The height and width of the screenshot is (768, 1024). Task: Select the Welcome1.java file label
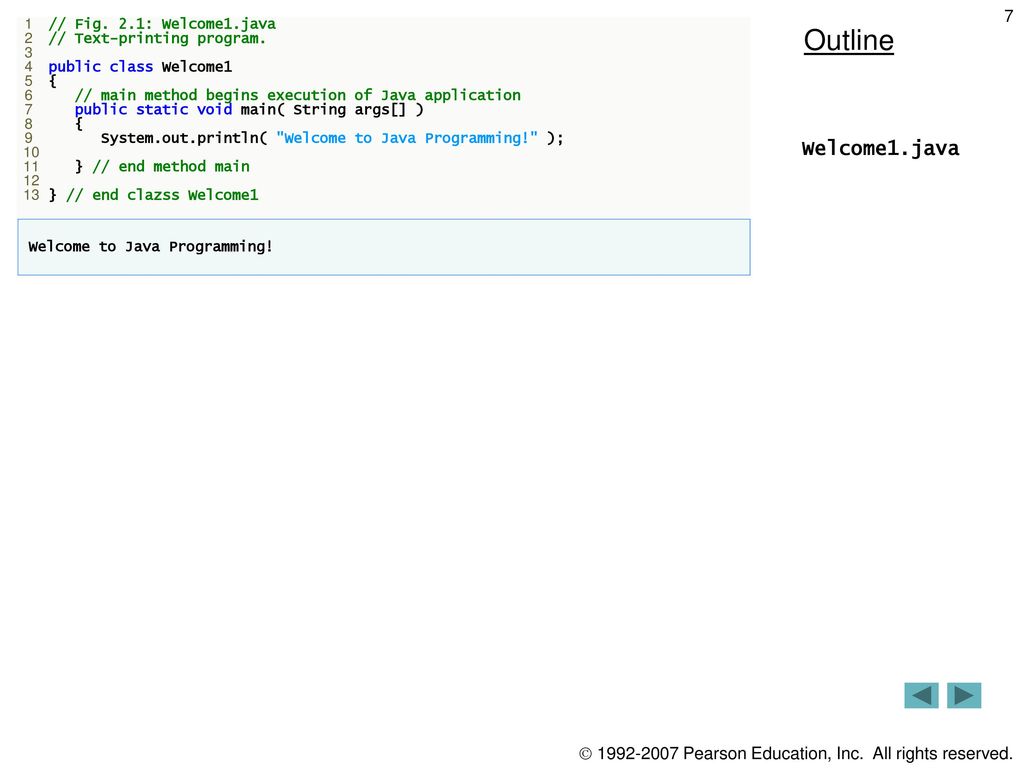(880, 148)
